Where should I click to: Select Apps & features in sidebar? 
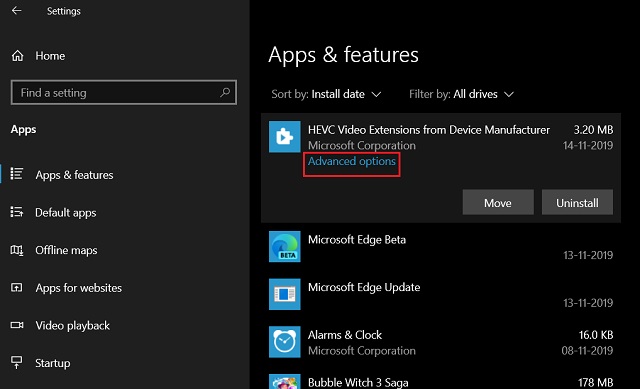coord(74,175)
